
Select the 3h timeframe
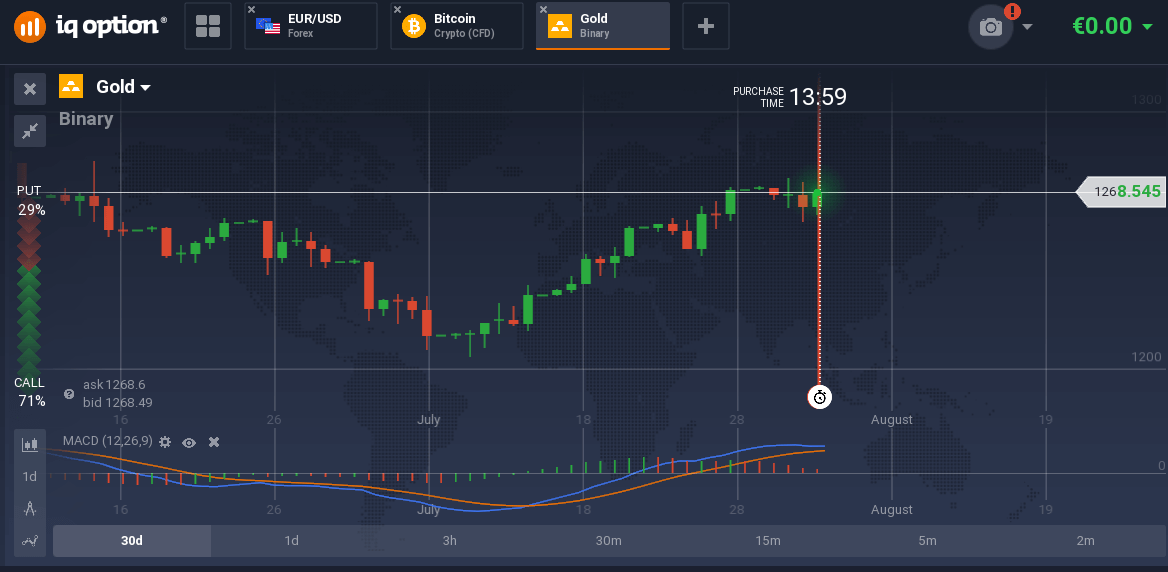450,541
